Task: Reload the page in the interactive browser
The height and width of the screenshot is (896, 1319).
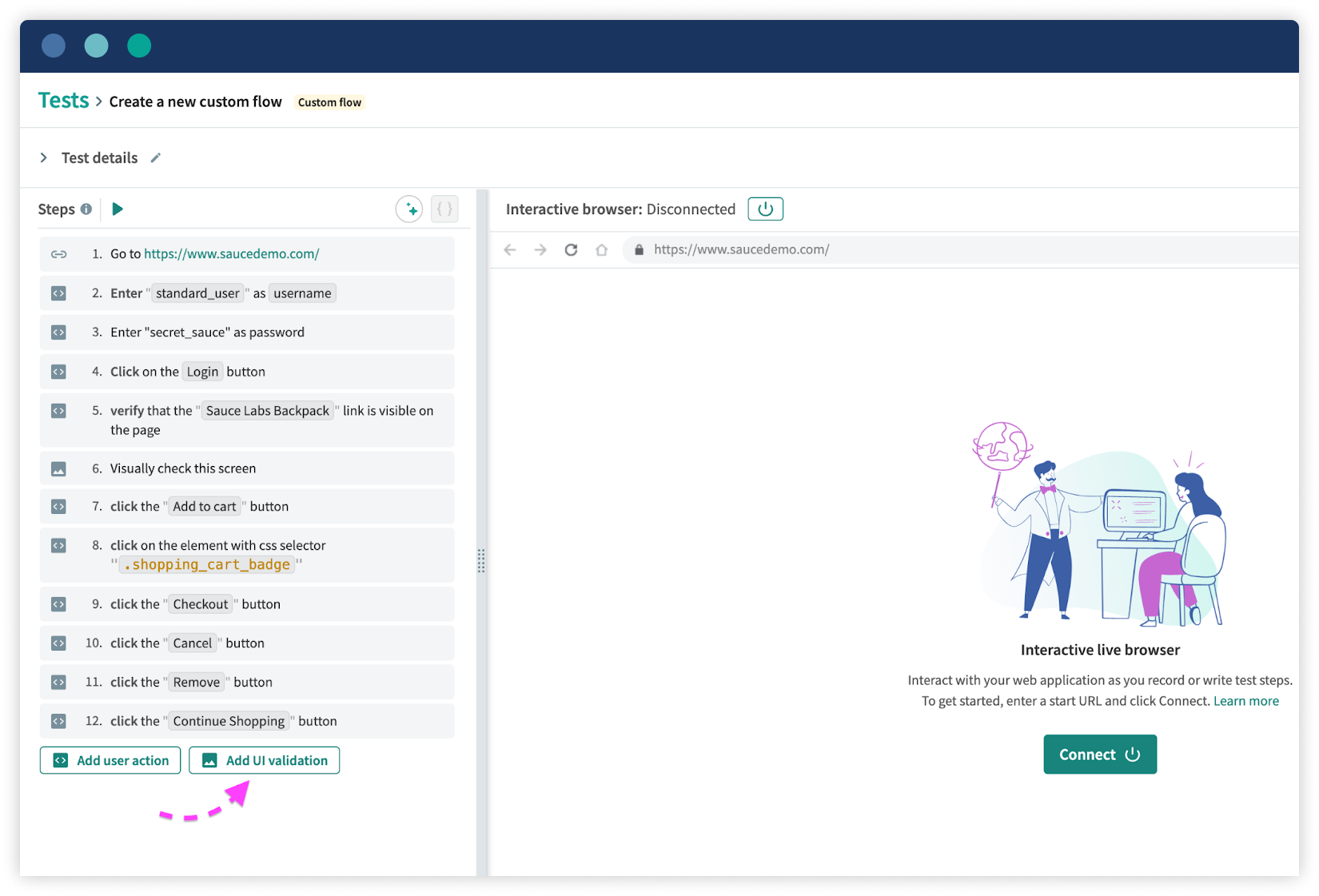Action: pos(571,249)
